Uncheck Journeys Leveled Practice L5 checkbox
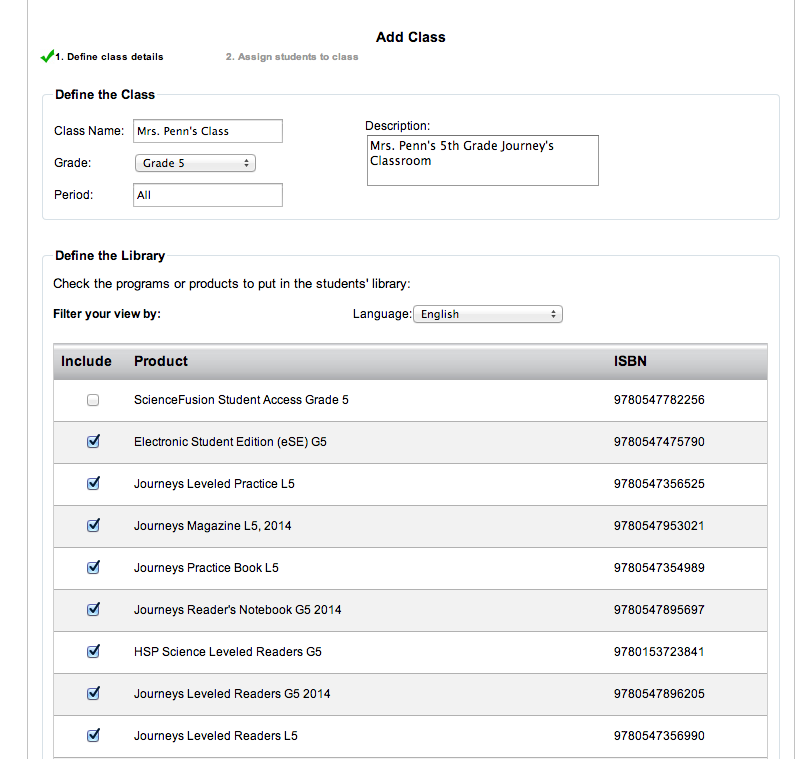809x759 pixels. [93, 483]
